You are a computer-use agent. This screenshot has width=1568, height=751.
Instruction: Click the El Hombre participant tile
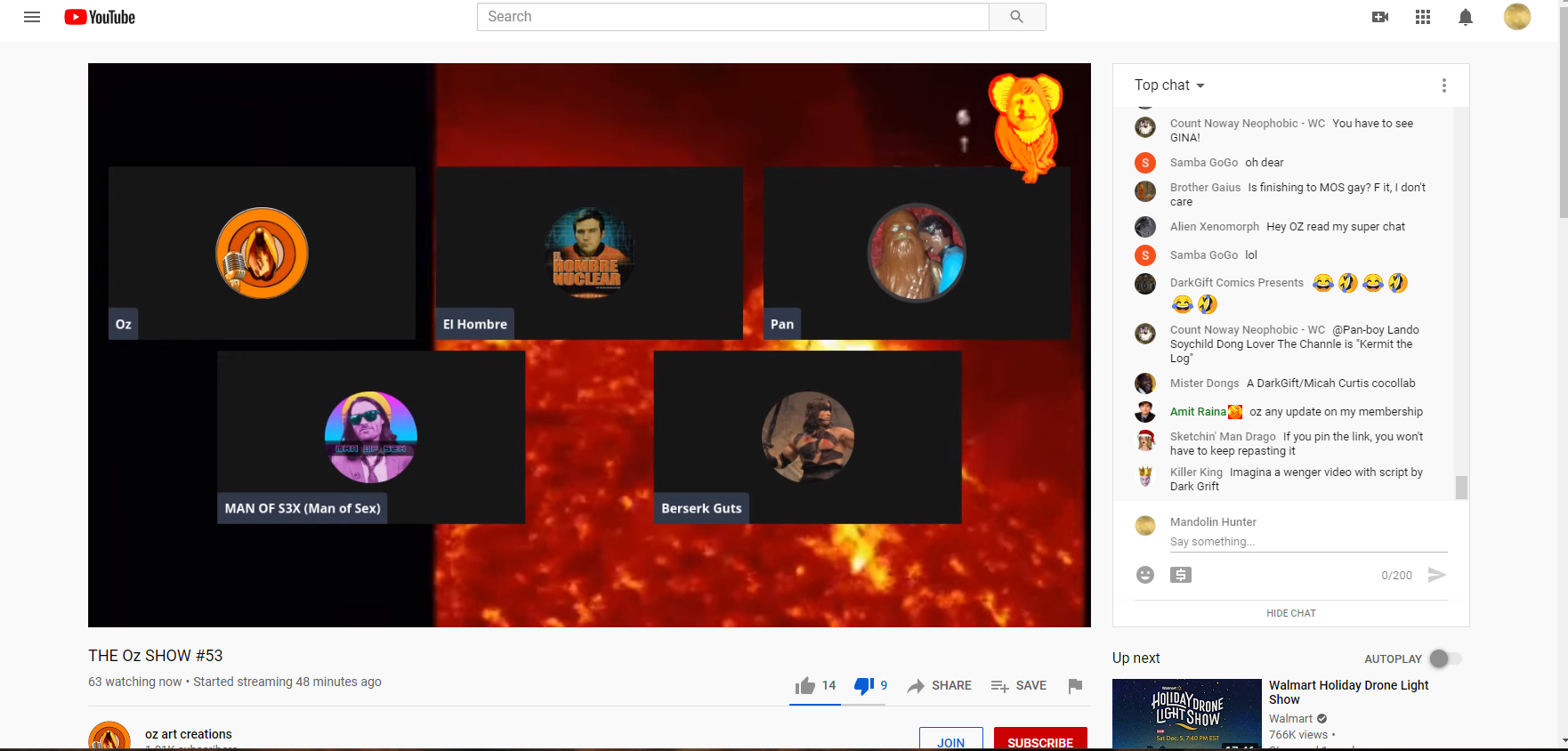tap(589, 253)
